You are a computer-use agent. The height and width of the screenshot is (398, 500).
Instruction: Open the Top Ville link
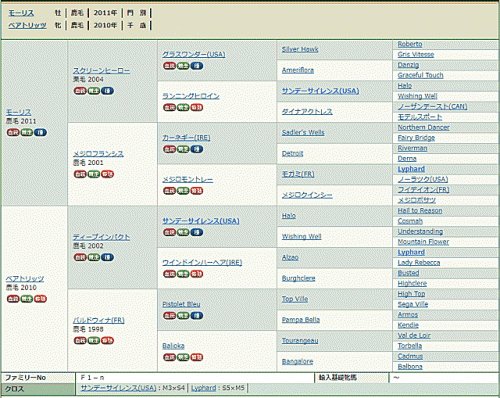click(295, 299)
